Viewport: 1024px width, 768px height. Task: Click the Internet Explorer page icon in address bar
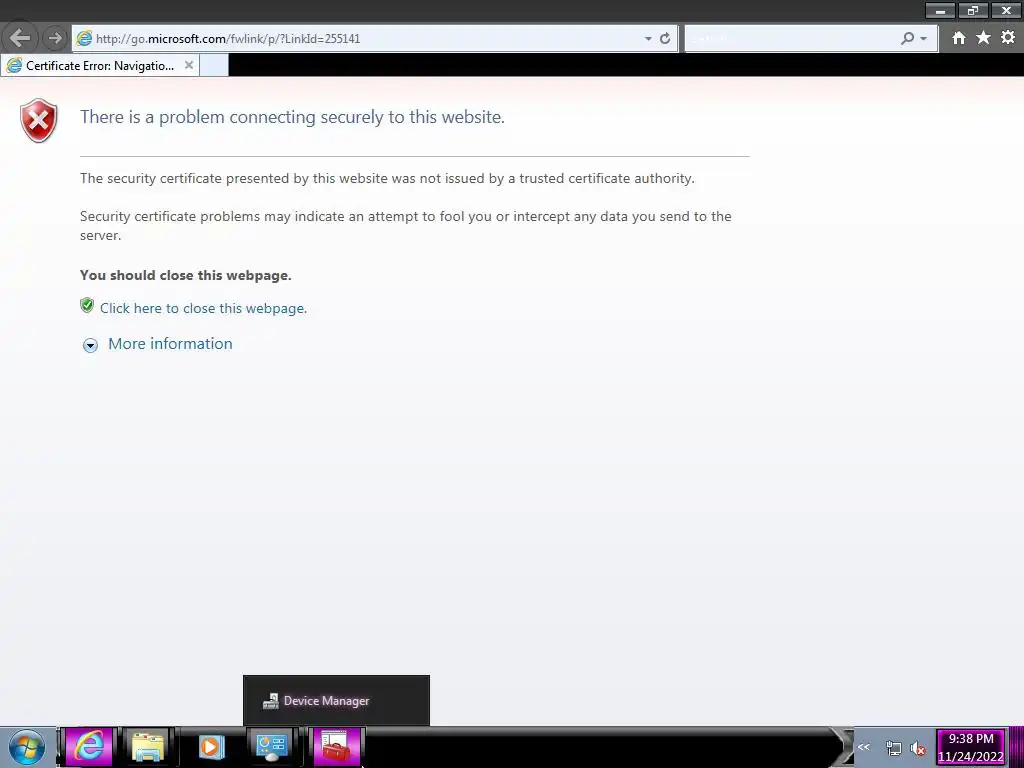click(x=84, y=39)
